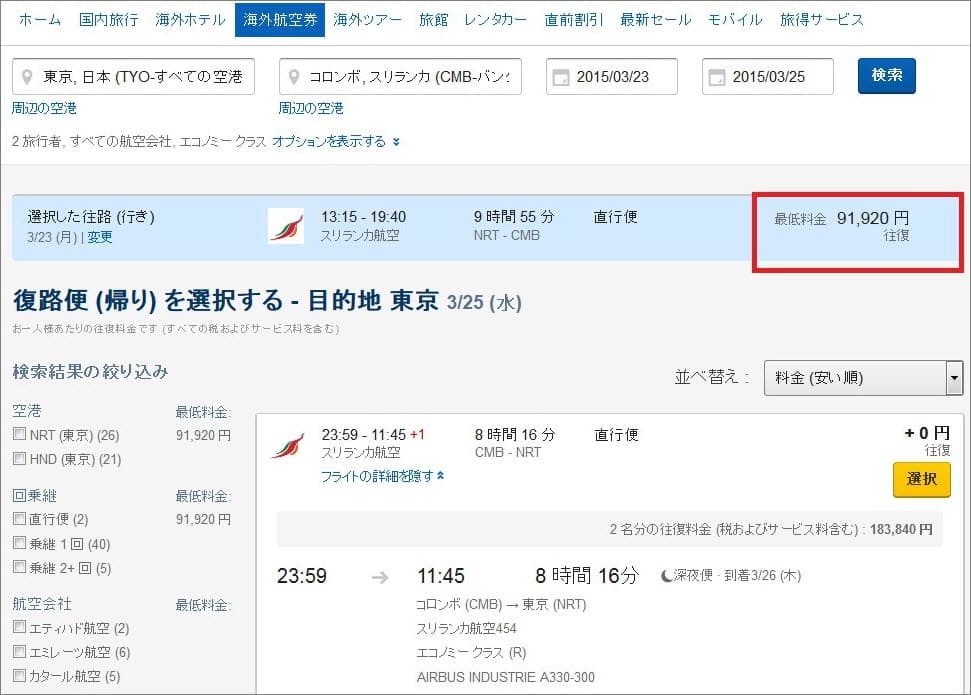Click the yellow 選択 button
The height and width of the screenshot is (695, 971).
pos(921,480)
